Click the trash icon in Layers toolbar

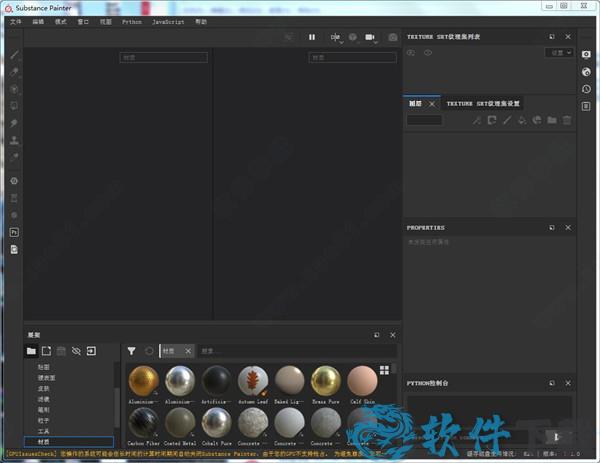tap(567, 121)
